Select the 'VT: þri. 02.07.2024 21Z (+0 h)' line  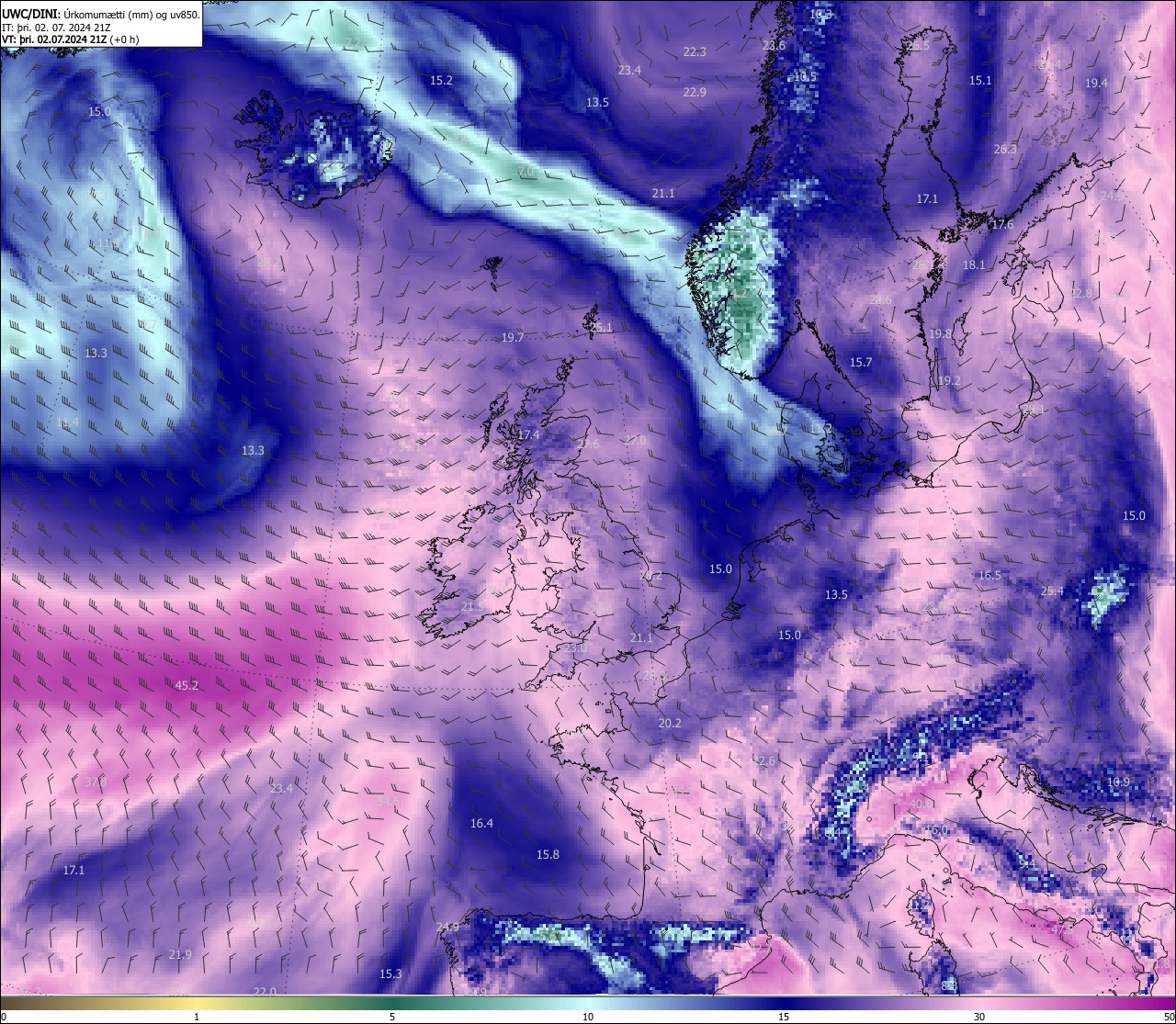click(71, 39)
